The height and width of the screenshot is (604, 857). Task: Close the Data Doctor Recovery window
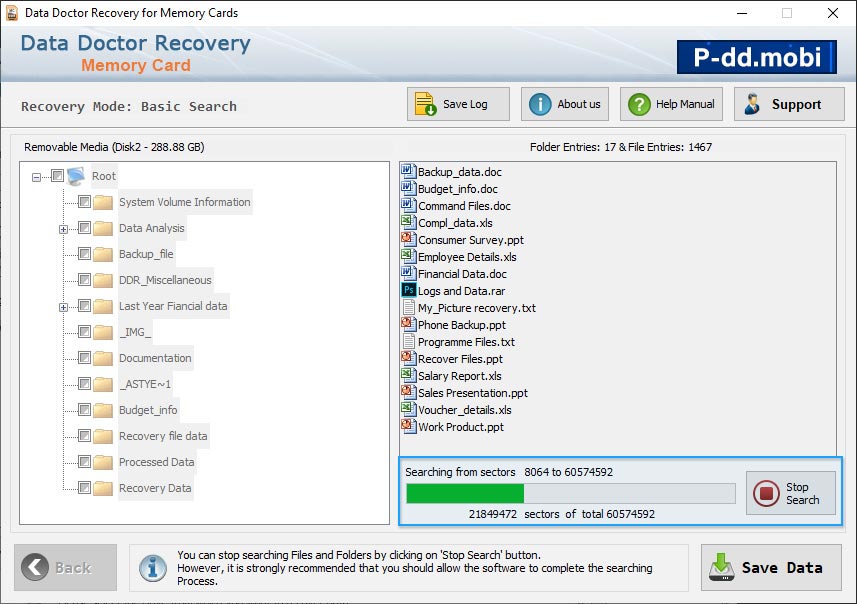point(832,13)
